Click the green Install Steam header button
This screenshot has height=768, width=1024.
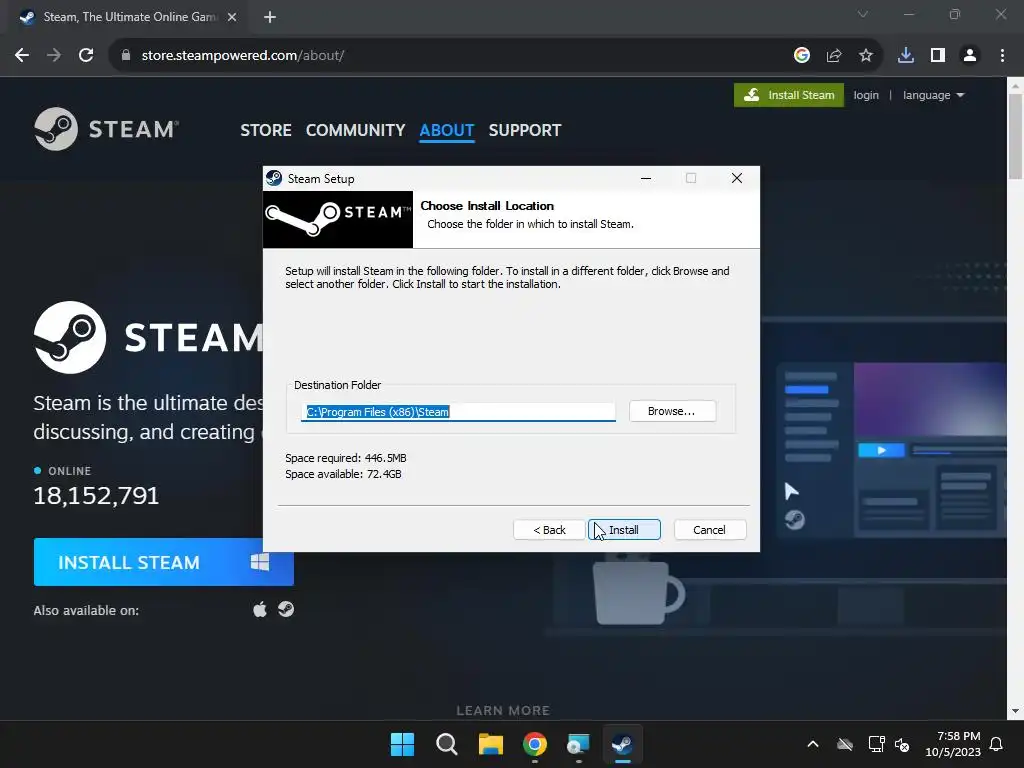tap(789, 95)
